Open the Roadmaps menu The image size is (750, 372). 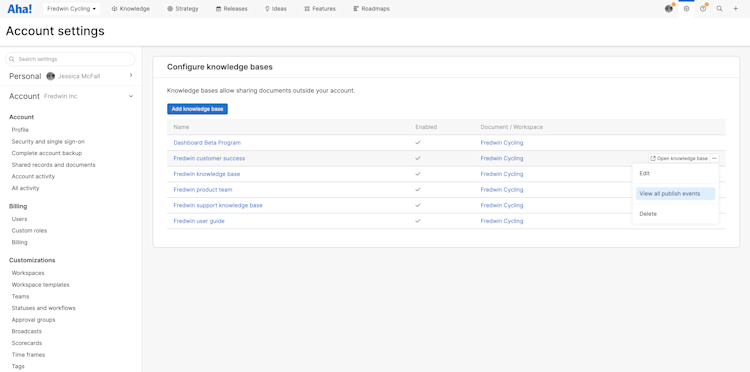pos(371,9)
